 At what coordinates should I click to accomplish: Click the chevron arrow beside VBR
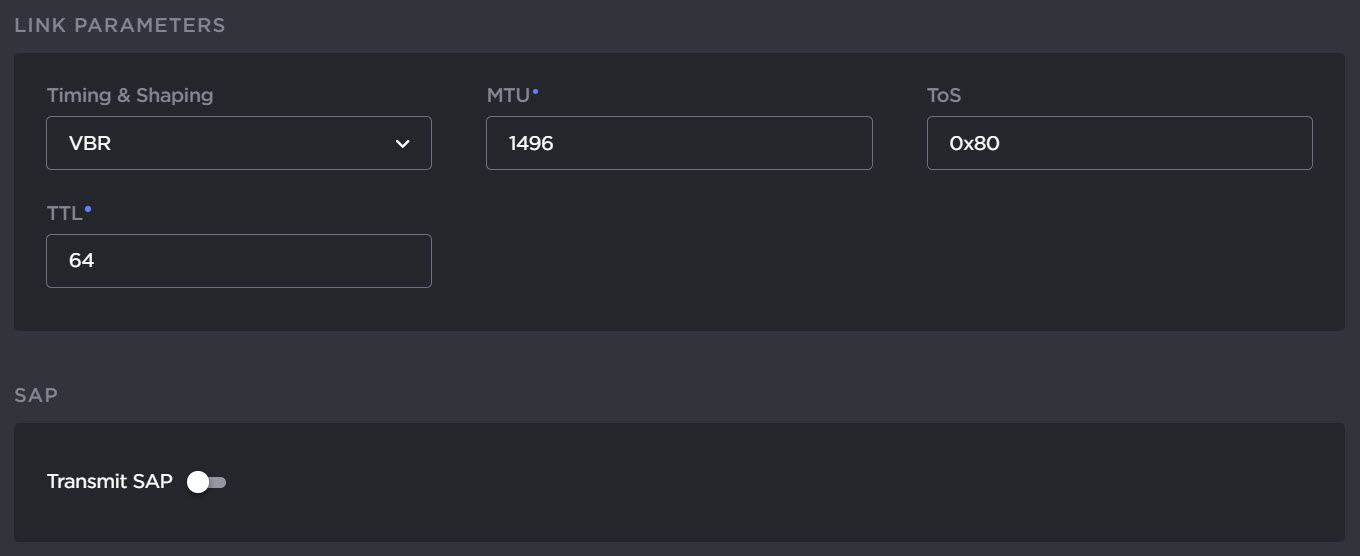coord(403,144)
